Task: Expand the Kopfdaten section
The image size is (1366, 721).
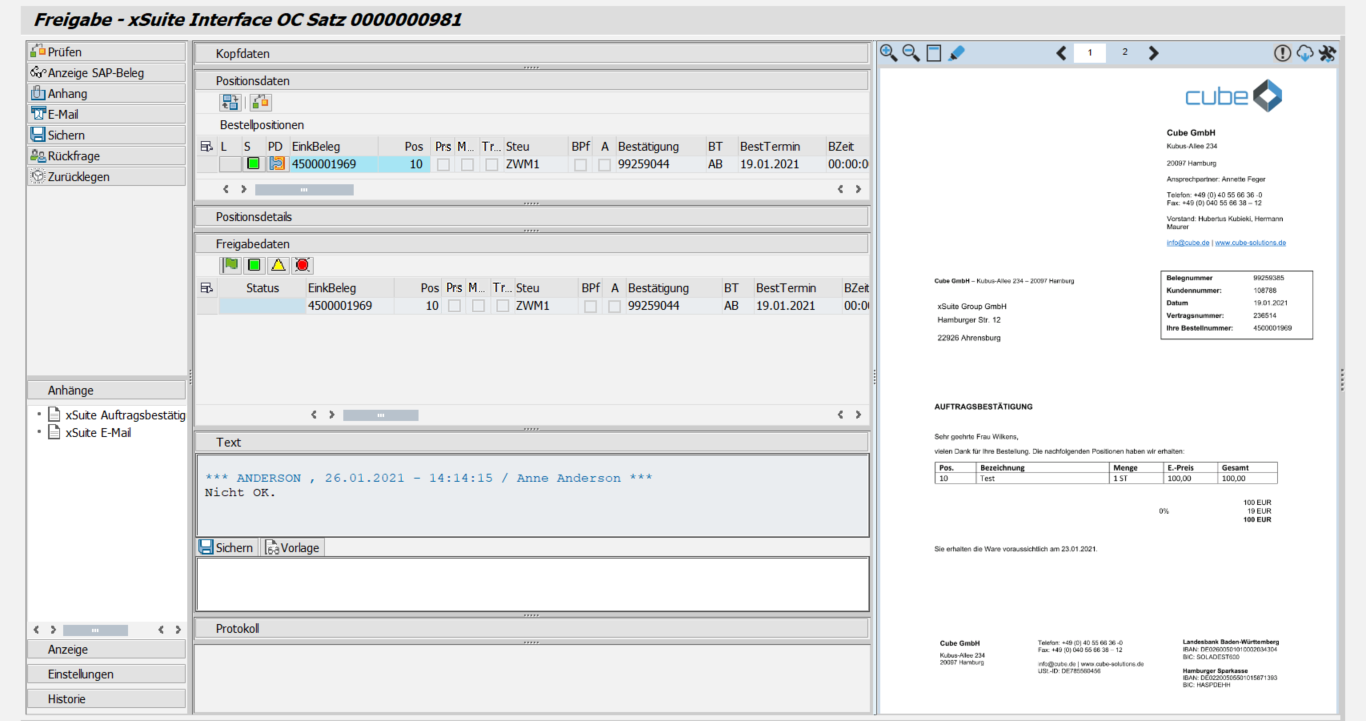Action: coord(530,54)
